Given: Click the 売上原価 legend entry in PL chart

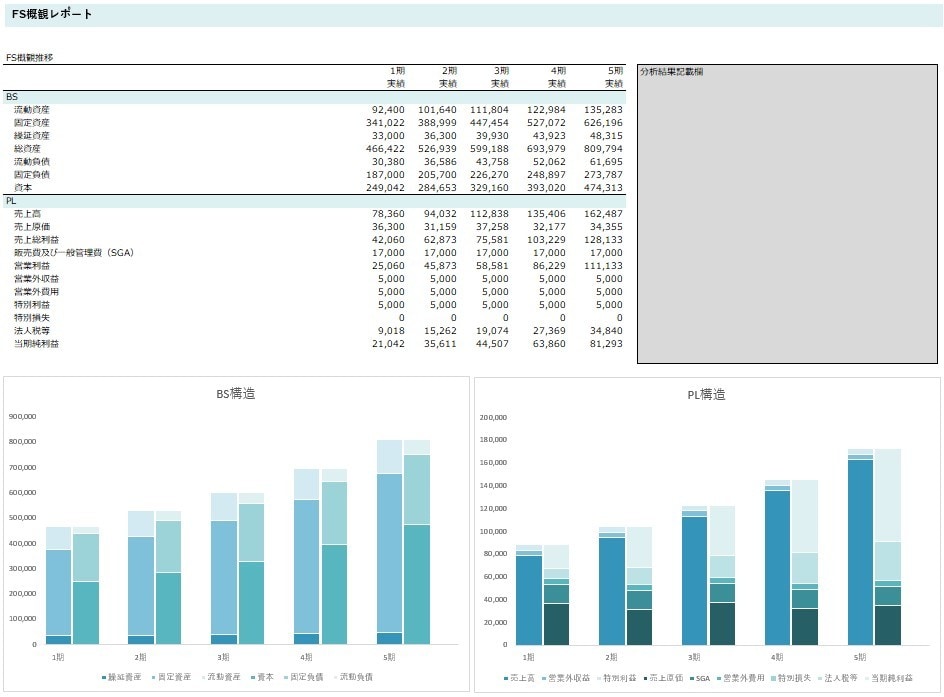Looking at the screenshot, I should 663,678.
